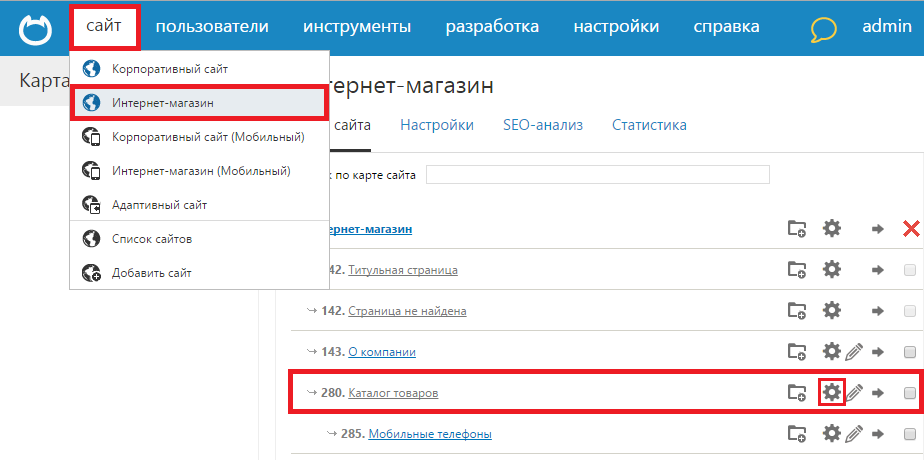
Task: Open the Каталог товаров page link
Action: pos(393,393)
